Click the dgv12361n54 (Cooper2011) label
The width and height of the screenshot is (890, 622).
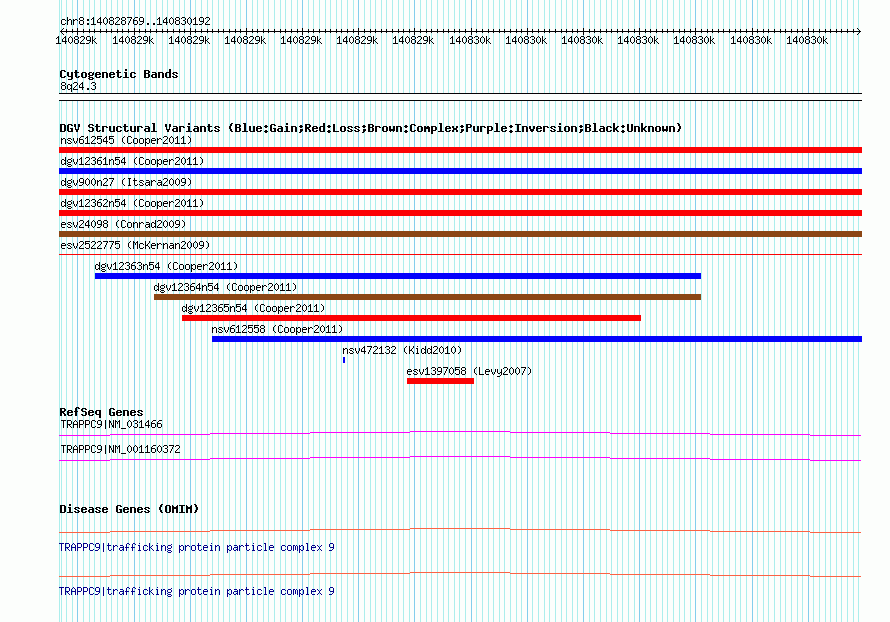pos(132,161)
